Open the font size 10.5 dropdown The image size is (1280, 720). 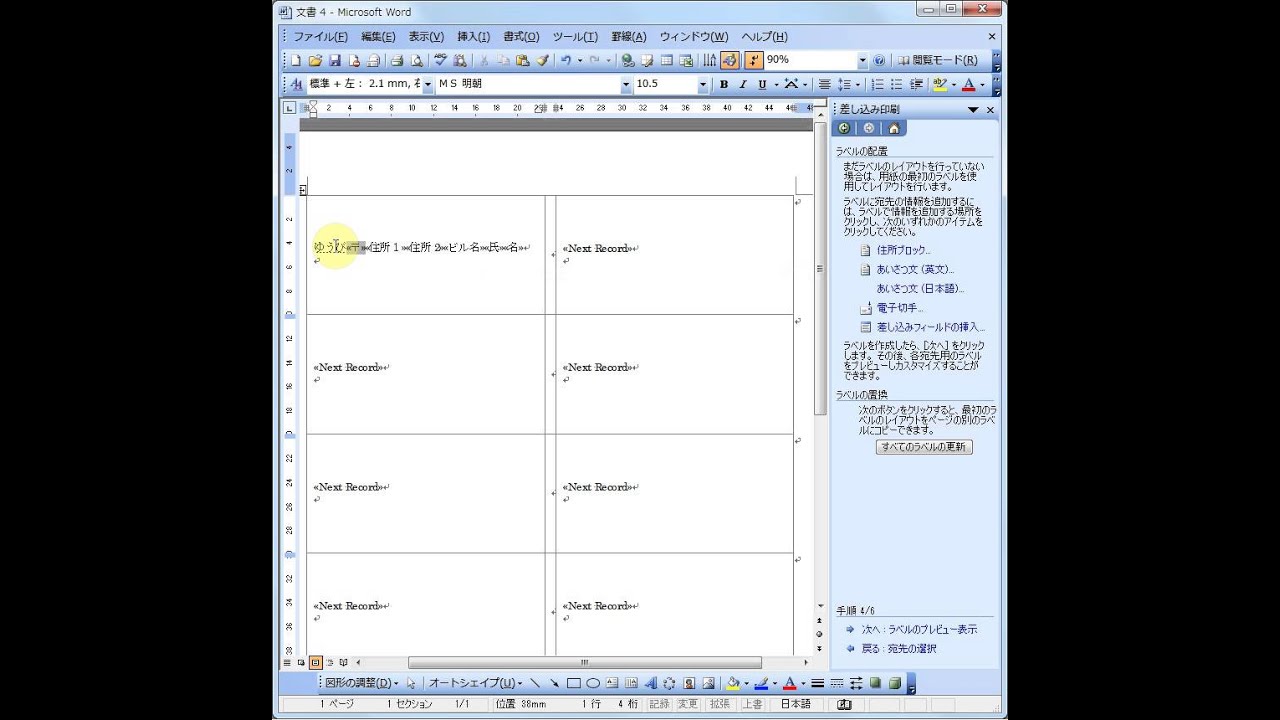(x=703, y=85)
